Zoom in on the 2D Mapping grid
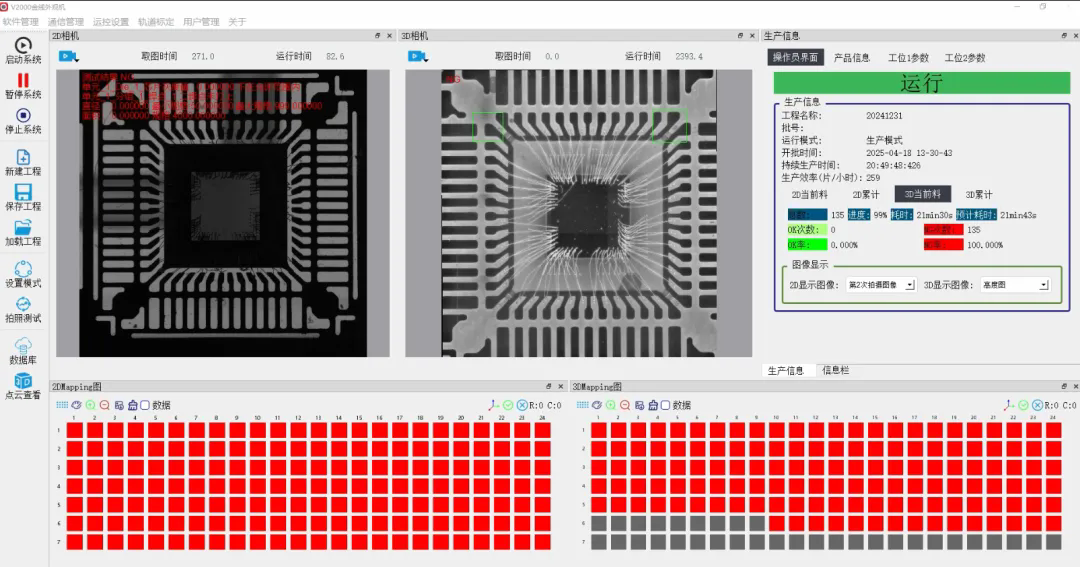 90,405
